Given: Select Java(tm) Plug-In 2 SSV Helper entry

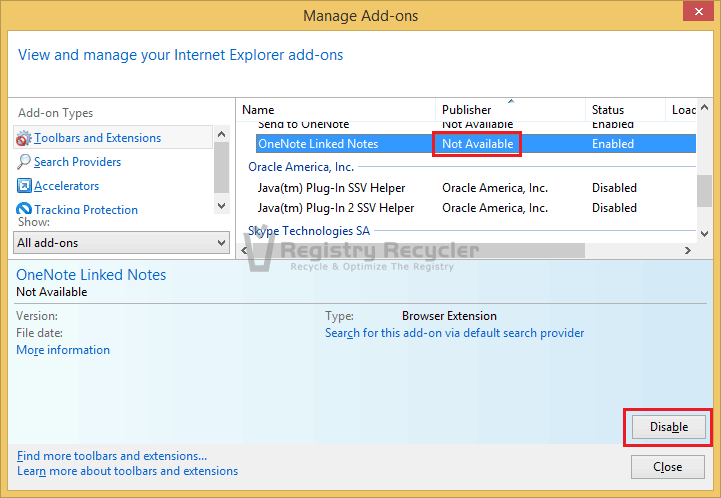Looking at the screenshot, I should tap(336, 208).
